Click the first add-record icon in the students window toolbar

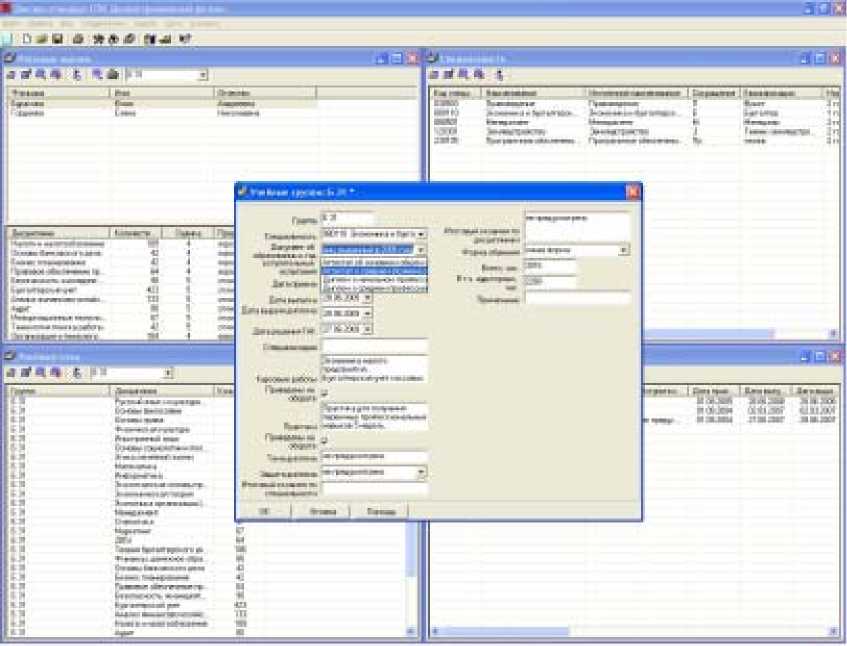(11, 75)
